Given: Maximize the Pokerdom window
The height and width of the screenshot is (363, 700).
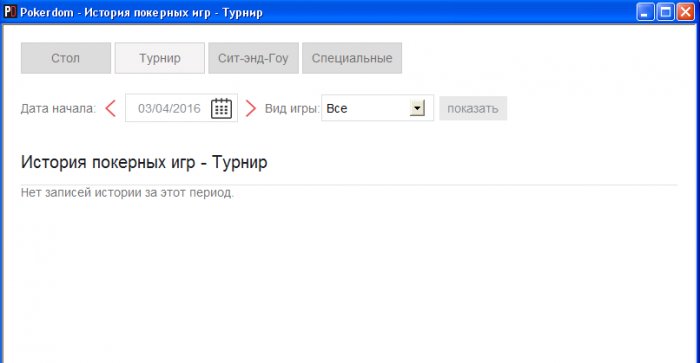Looking at the screenshot, I should pyautogui.click(x=665, y=12).
